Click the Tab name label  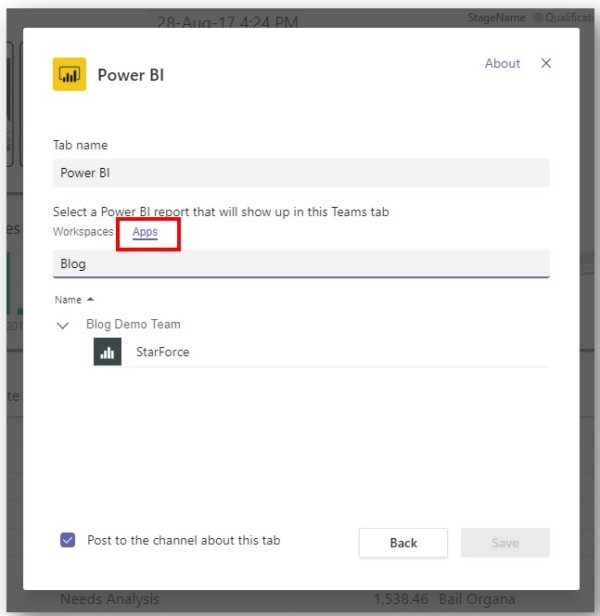point(80,145)
